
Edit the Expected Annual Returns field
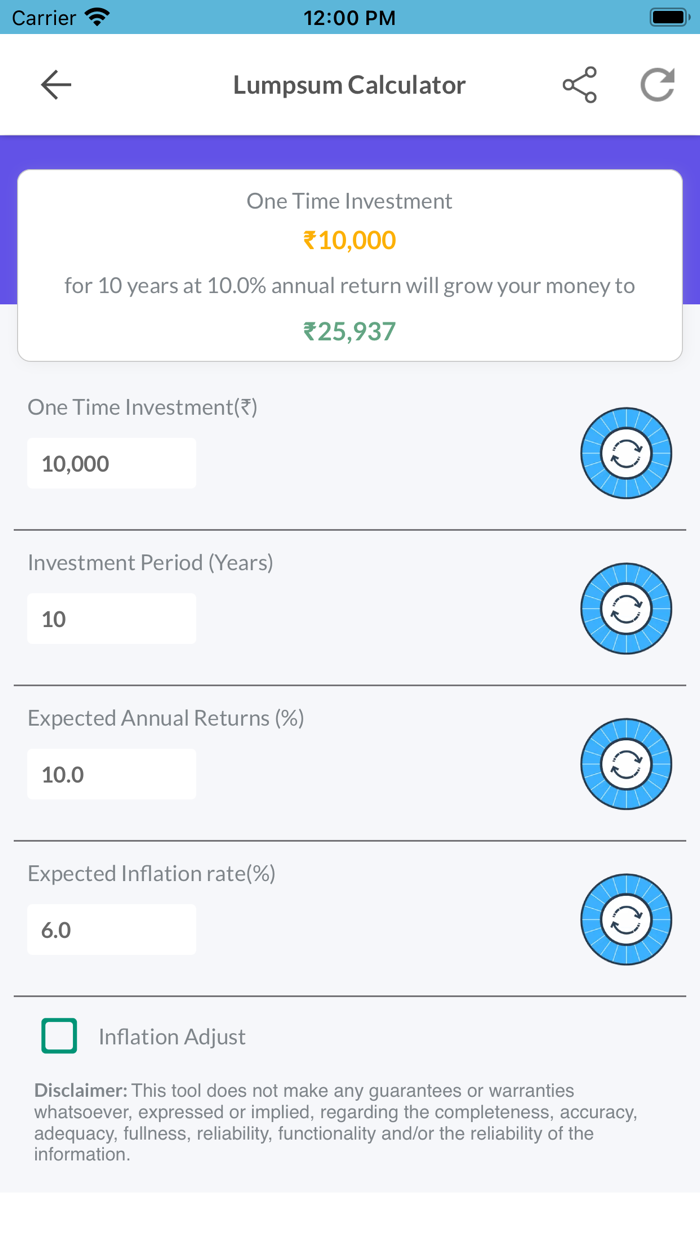[x=111, y=775]
